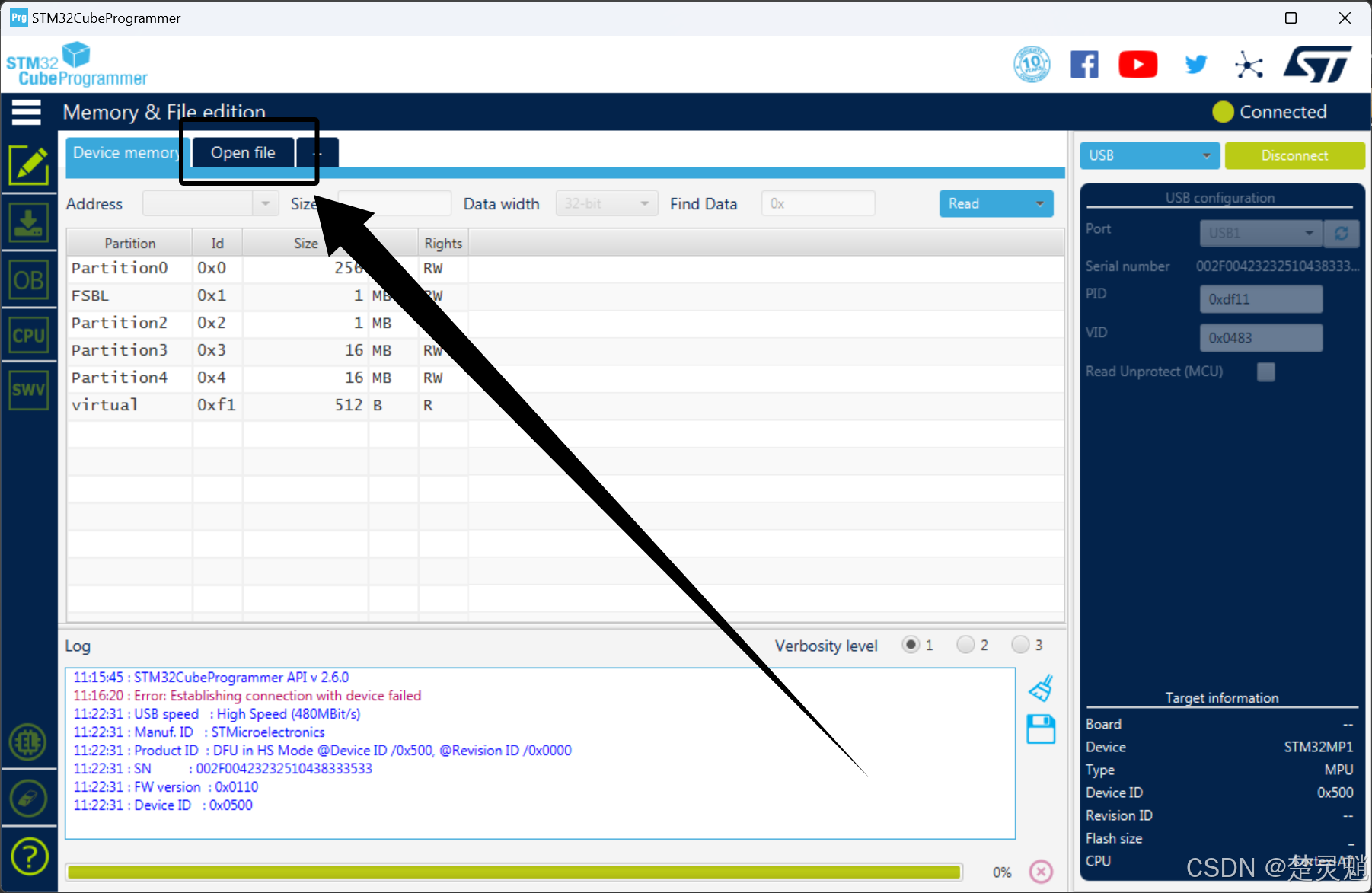
Task: Click the Id column header
Action: coord(217,243)
